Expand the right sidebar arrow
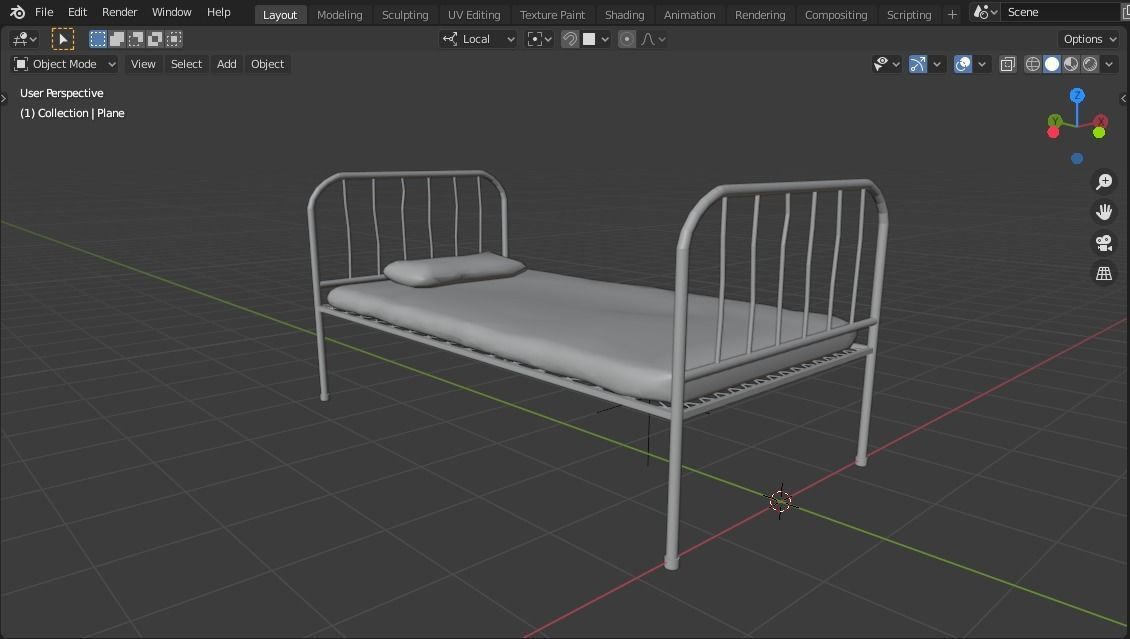1130x639 pixels. click(x=1124, y=98)
